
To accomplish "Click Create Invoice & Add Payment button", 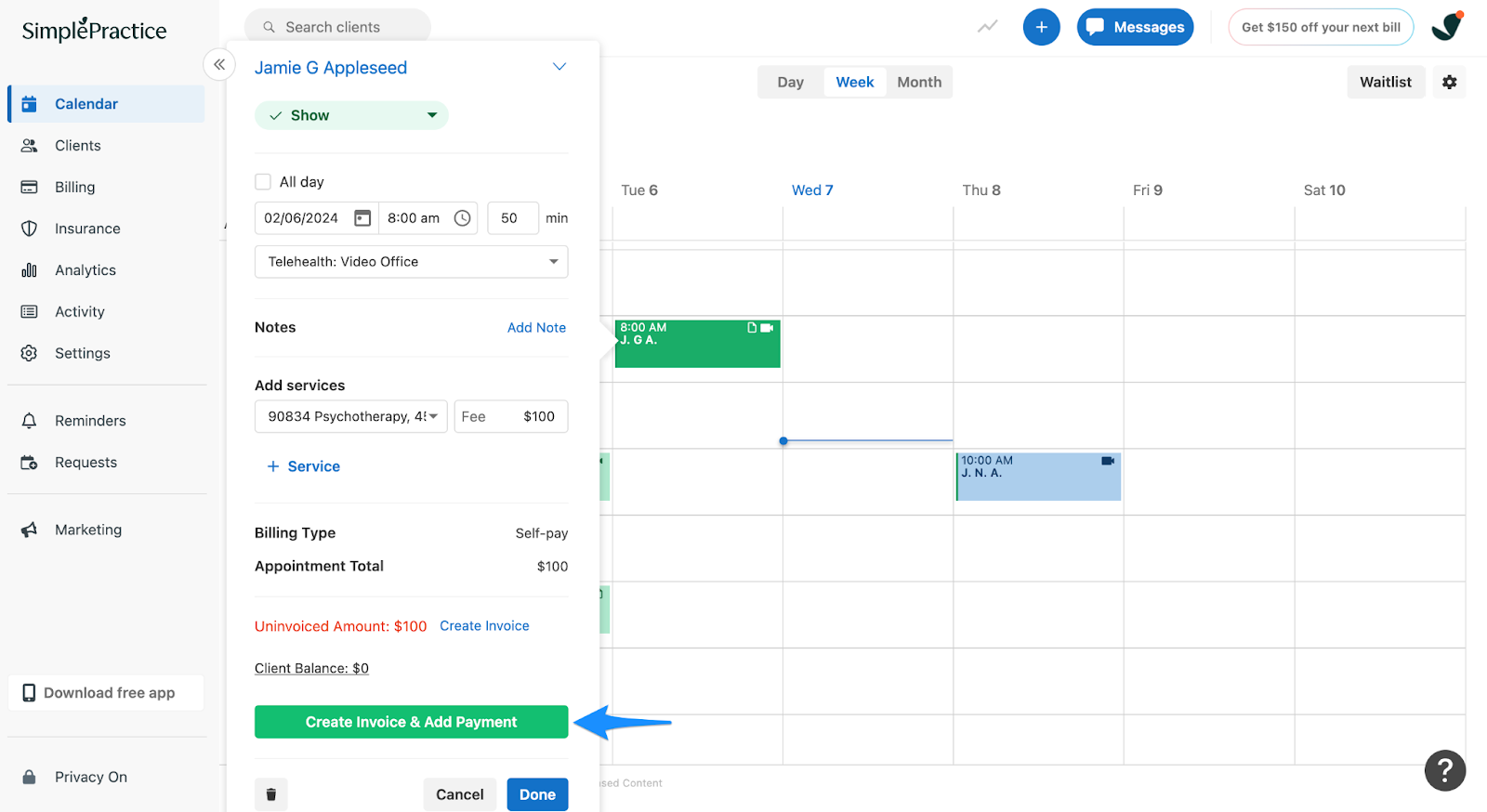I will (x=411, y=722).
